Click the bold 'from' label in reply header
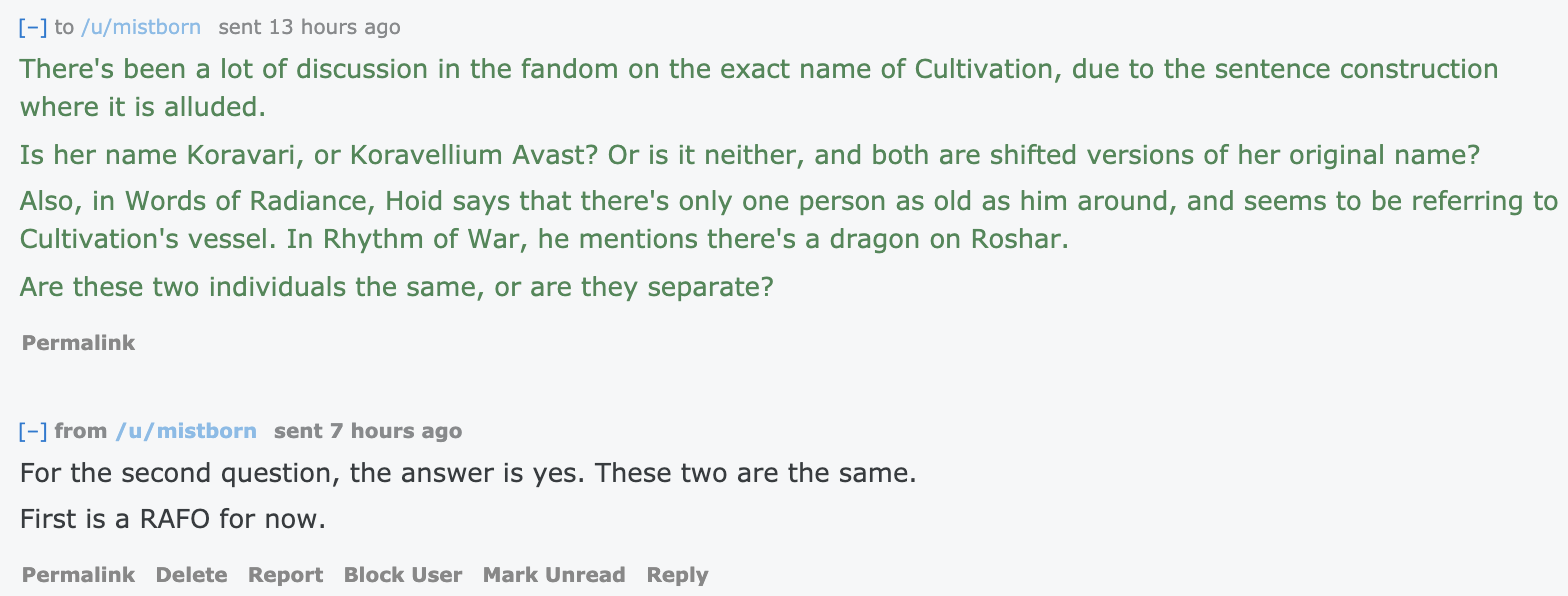 click(81, 431)
